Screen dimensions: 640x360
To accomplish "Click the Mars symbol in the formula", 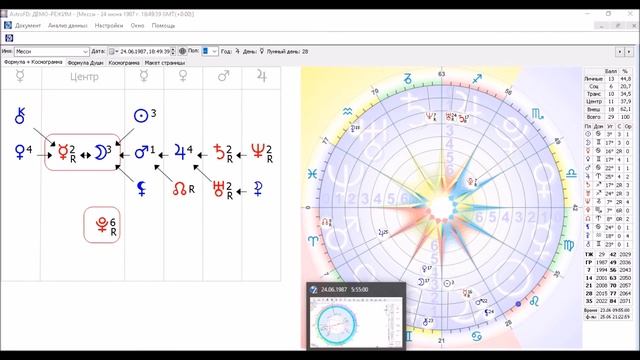I will click(141, 152).
